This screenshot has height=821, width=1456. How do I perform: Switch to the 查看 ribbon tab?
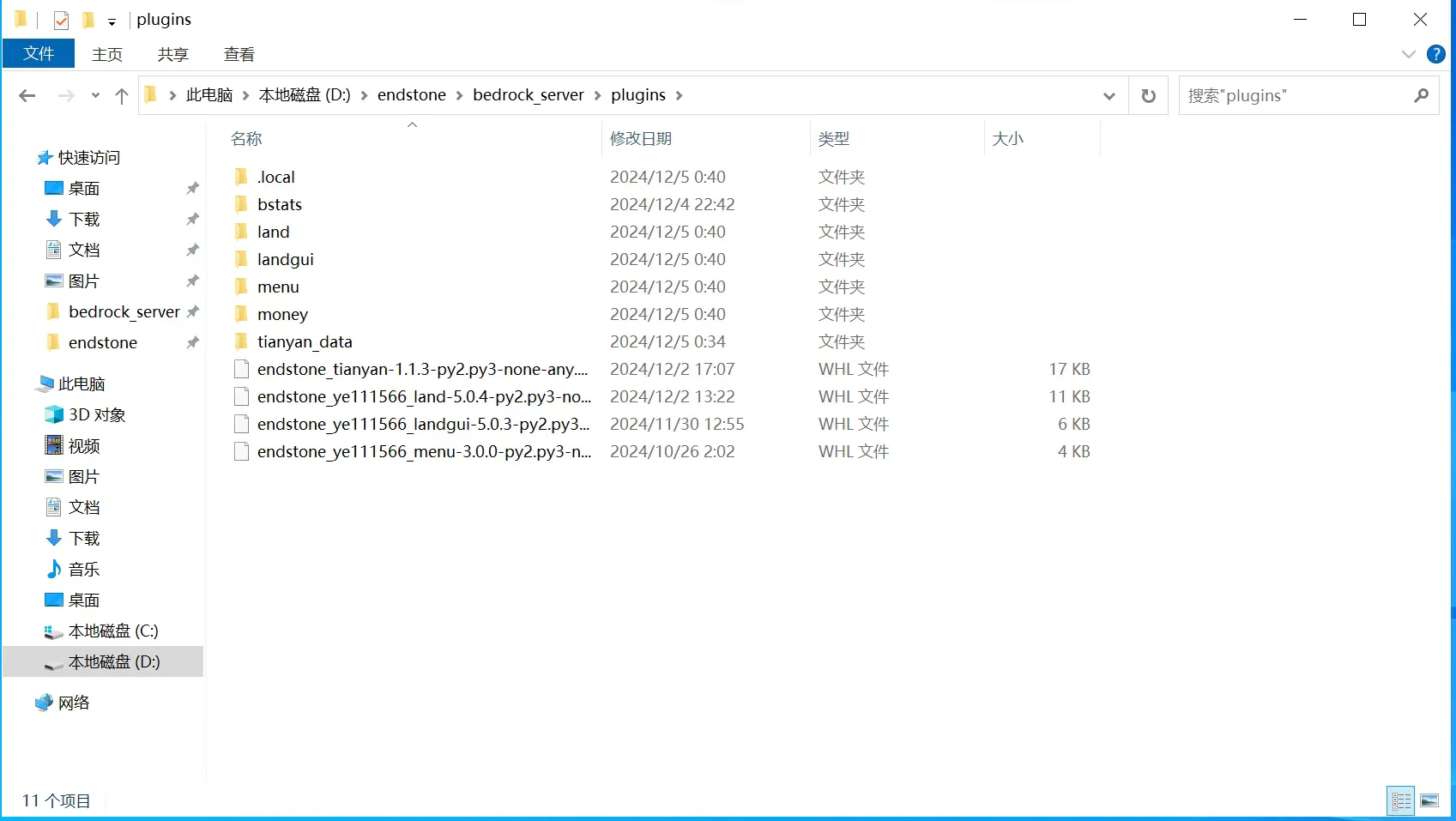tap(239, 54)
